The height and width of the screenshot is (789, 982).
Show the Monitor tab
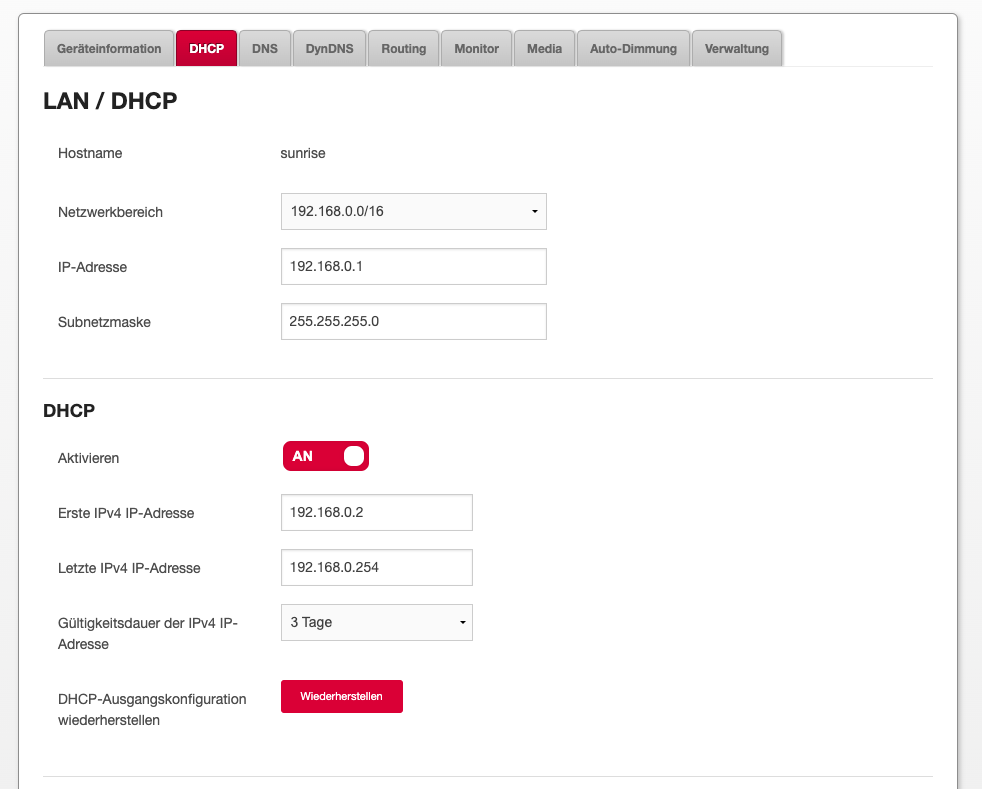476,49
